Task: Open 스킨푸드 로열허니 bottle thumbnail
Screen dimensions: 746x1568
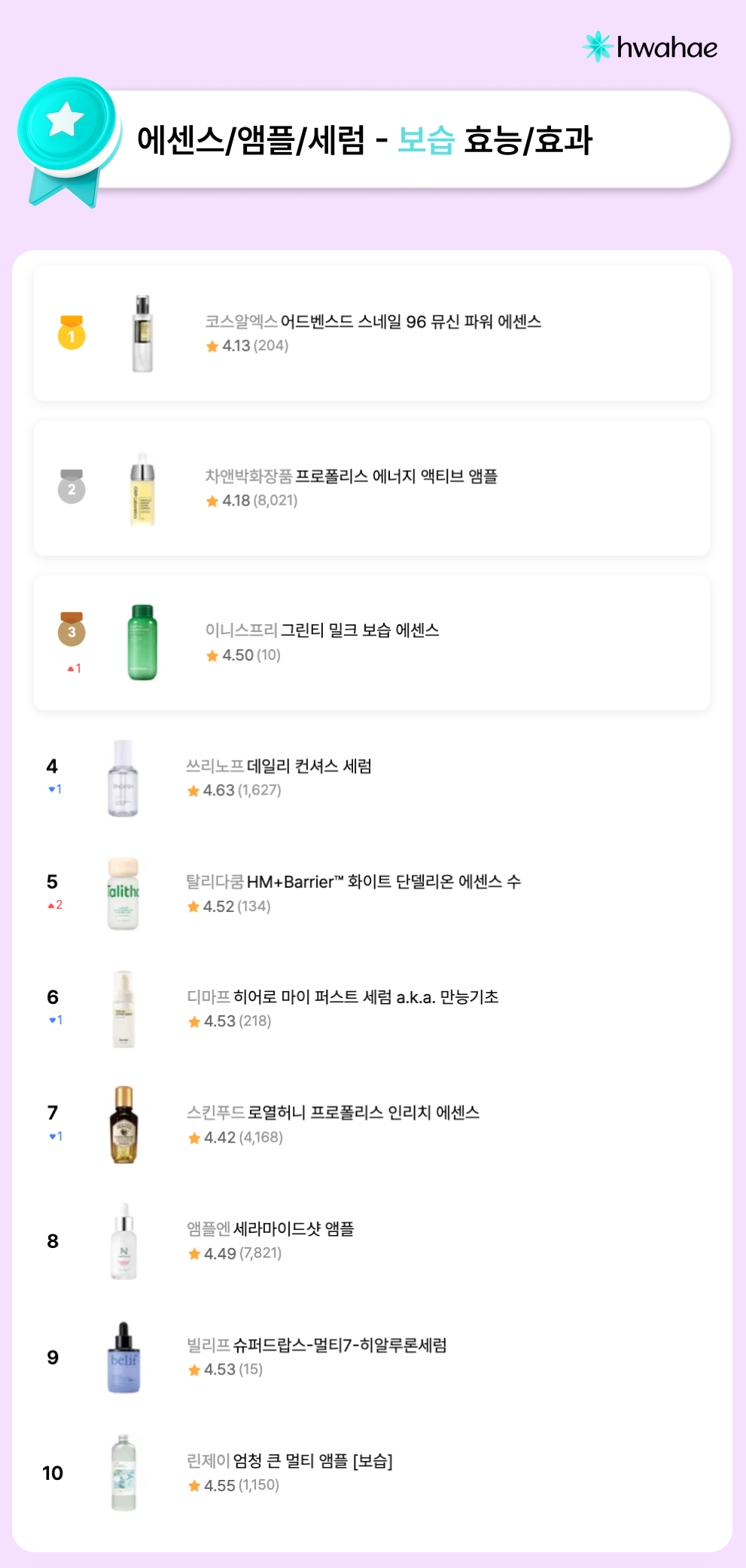Action: pyautogui.click(x=124, y=1125)
